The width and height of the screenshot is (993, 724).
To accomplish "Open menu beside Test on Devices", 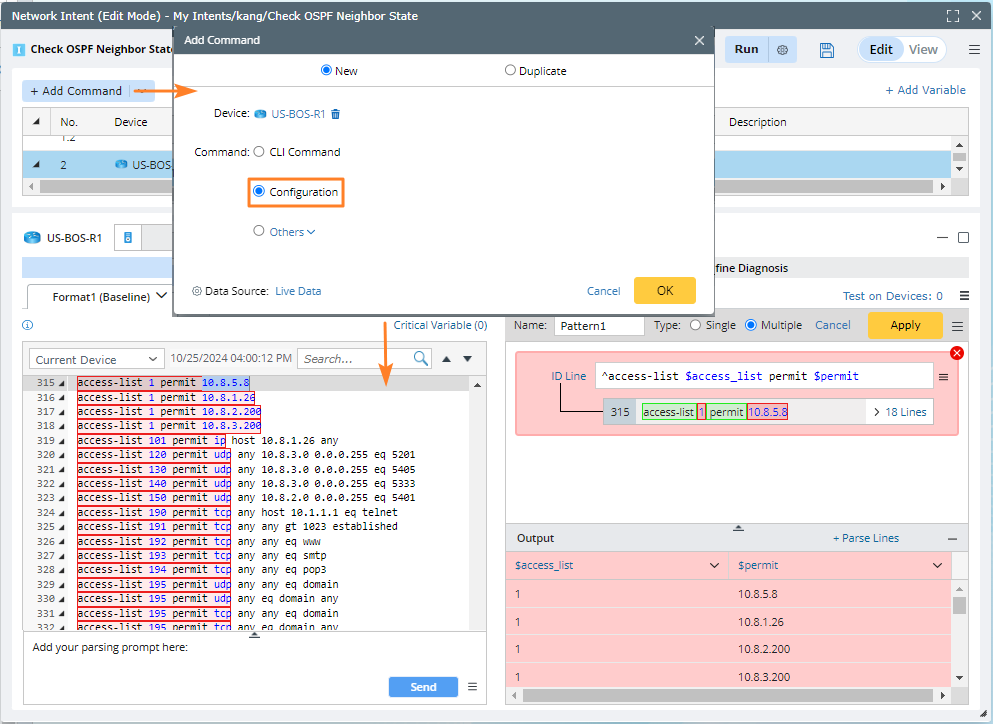I will pyautogui.click(x=964, y=296).
